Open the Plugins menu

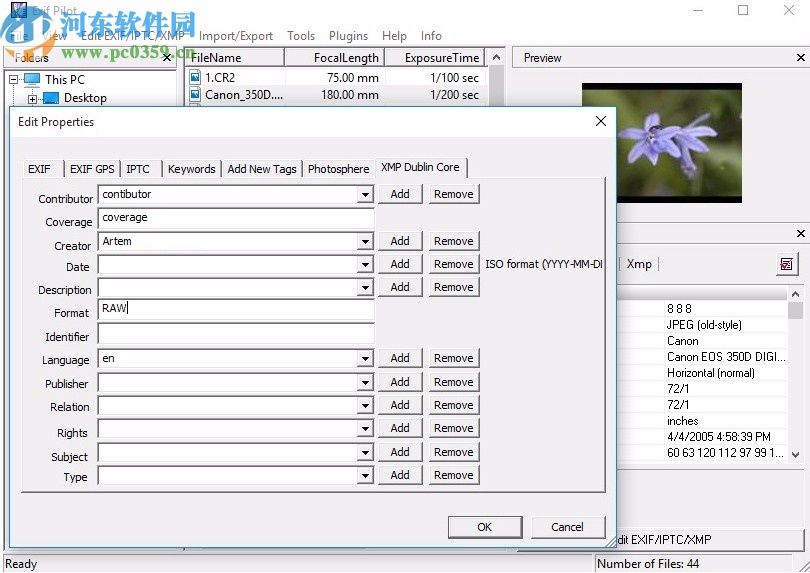(x=348, y=36)
